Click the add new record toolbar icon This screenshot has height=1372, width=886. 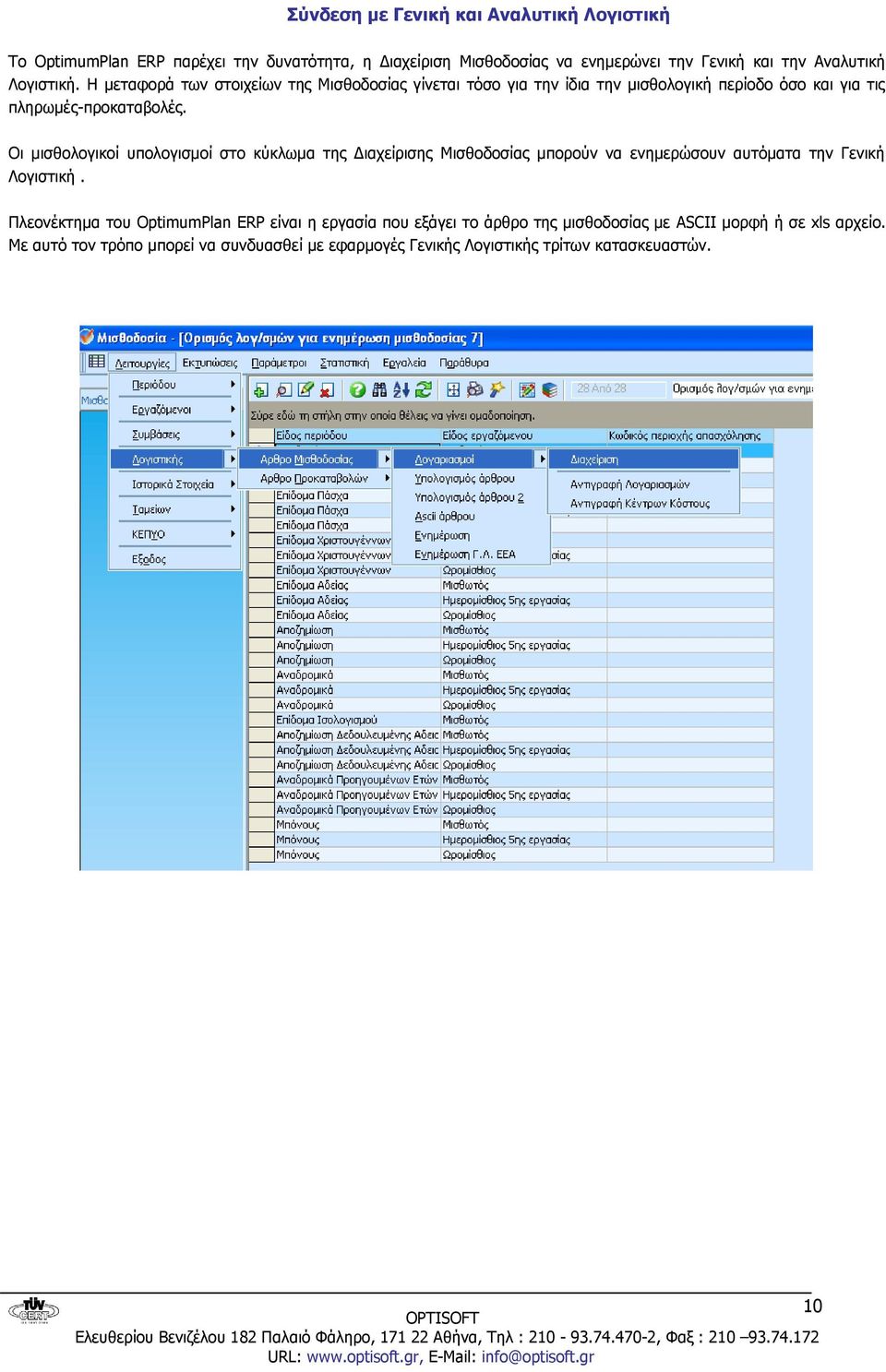coord(261,389)
